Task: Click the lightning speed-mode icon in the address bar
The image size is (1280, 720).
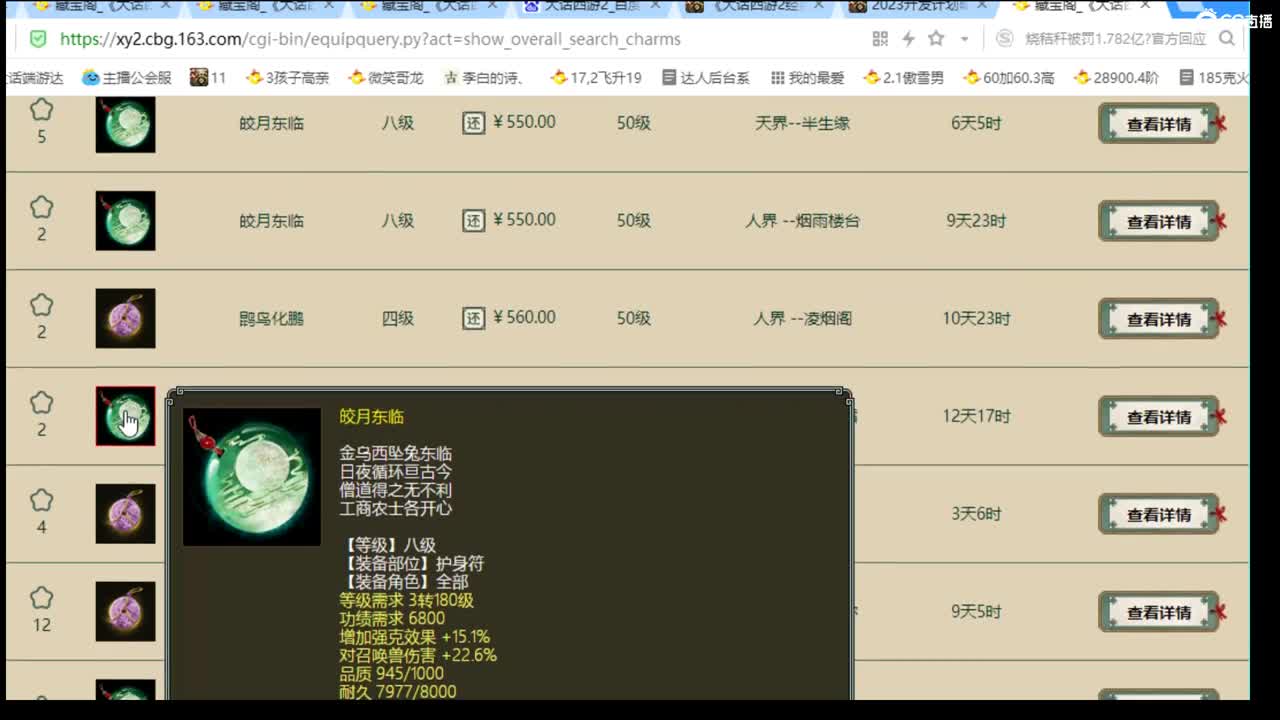Action: (x=908, y=39)
